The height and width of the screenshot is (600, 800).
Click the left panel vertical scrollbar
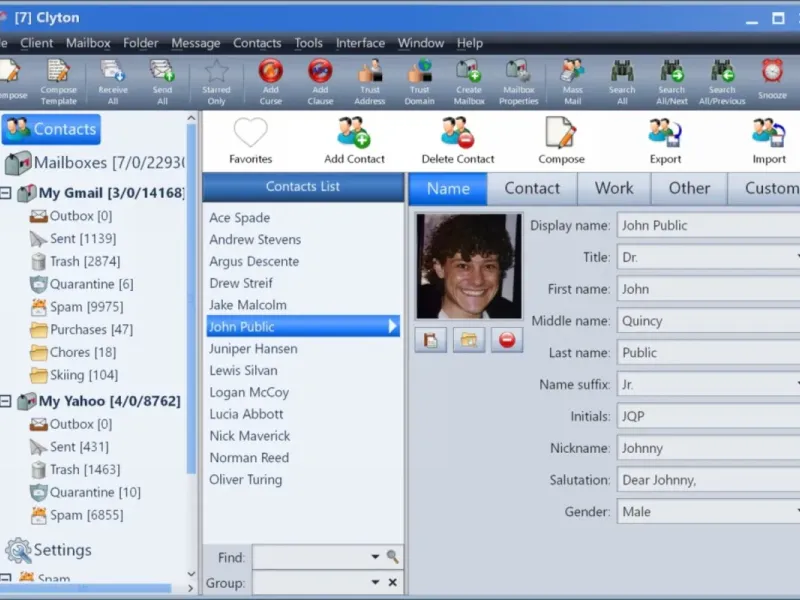click(x=192, y=300)
